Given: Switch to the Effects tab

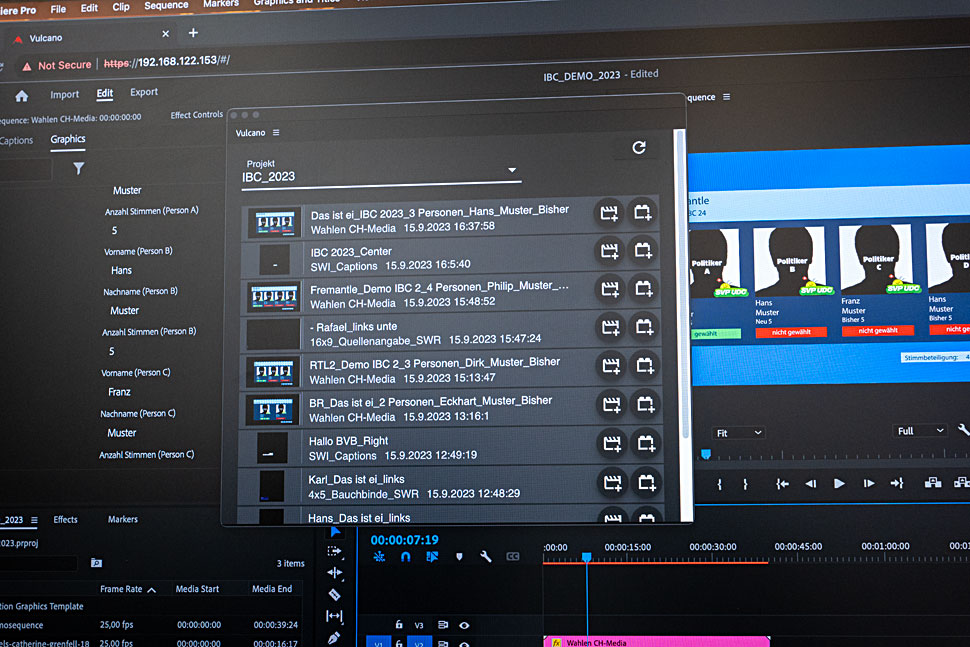Looking at the screenshot, I should [66, 520].
